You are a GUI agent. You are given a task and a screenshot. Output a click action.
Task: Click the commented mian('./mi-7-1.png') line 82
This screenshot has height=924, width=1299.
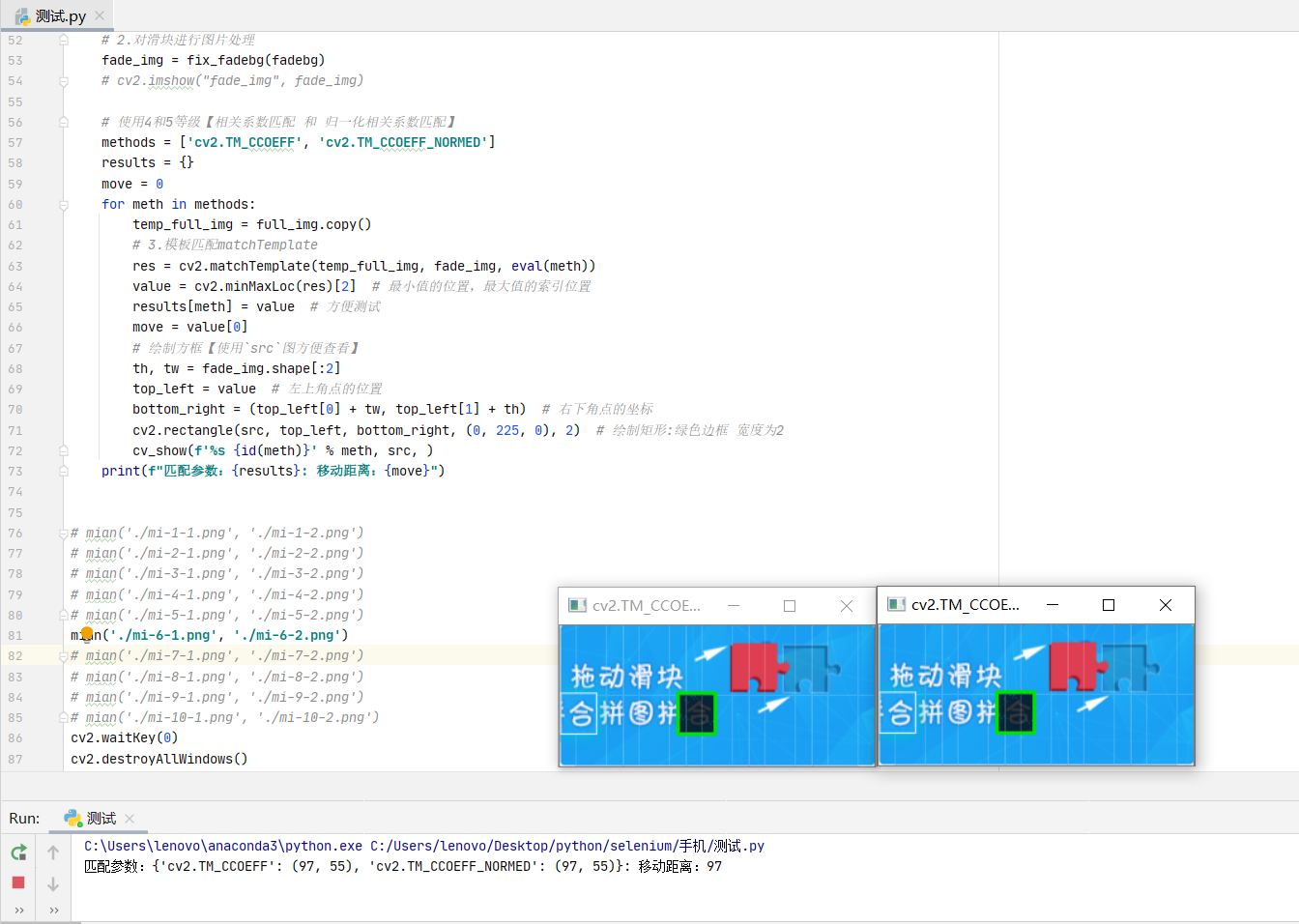[216, 655]
